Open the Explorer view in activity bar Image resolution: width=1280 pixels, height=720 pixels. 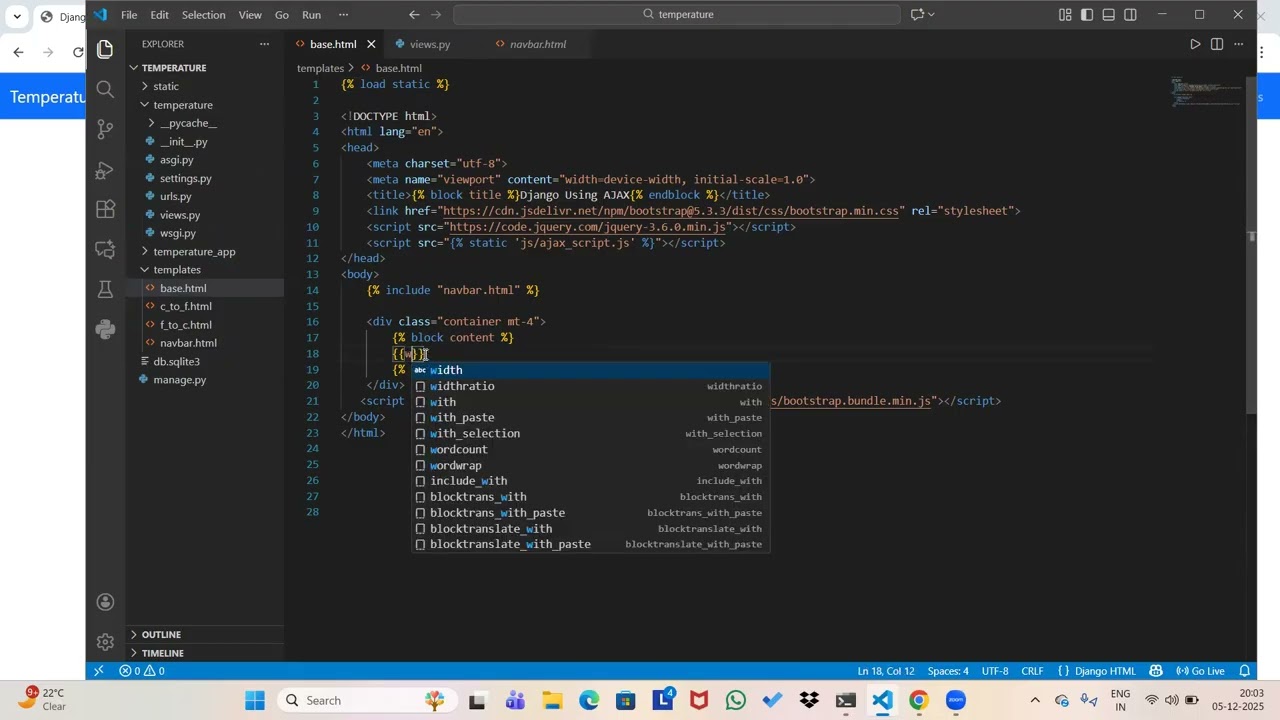pos(105,49)
